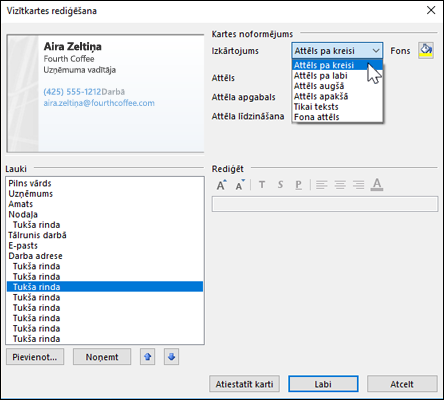
Task: Toggle bold T formatting icon
Action: [262, 185]
